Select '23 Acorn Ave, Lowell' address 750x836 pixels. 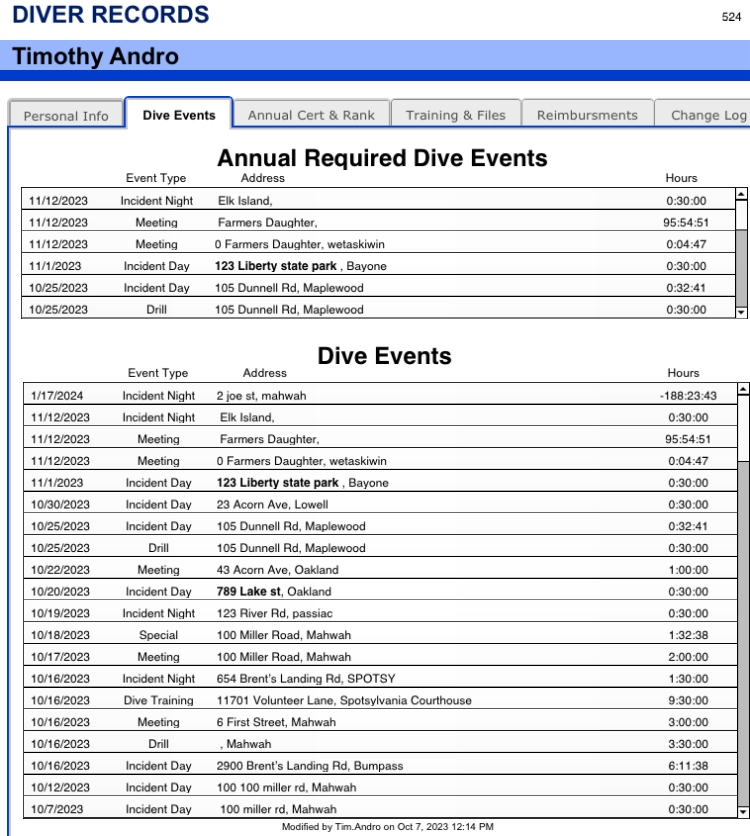(x=272, y=504)
